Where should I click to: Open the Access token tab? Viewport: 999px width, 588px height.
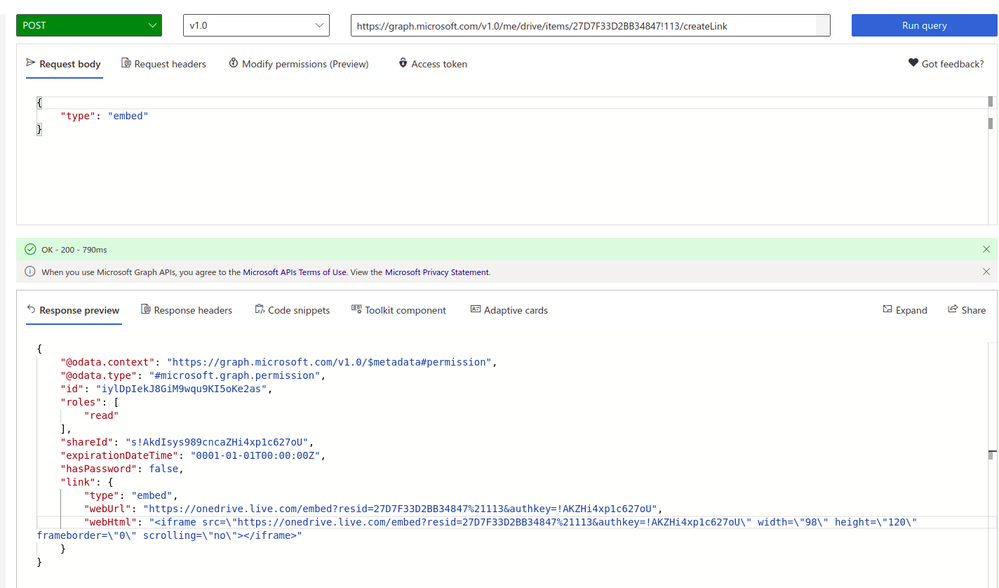433,64
